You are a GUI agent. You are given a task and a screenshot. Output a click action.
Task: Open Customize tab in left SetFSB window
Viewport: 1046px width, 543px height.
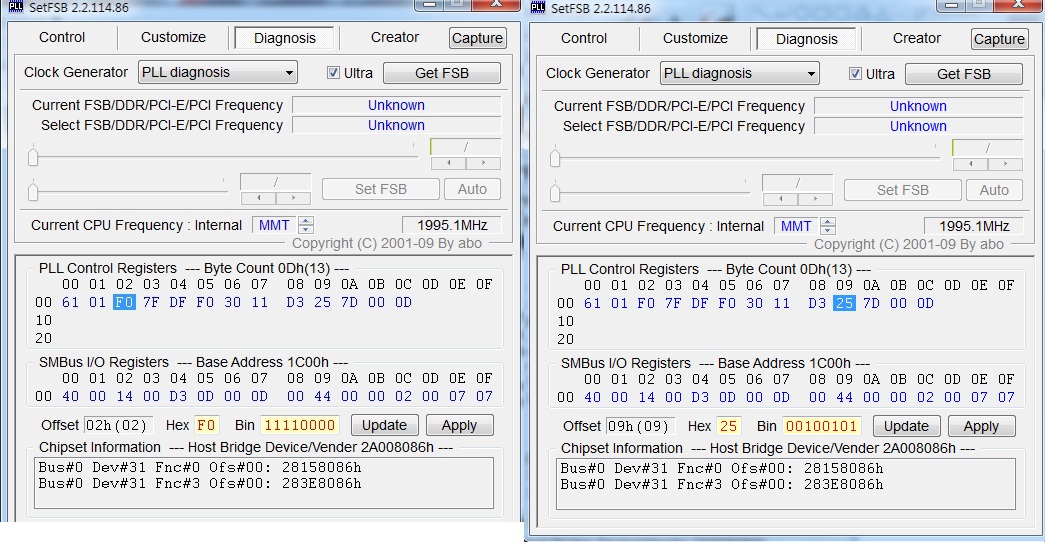tap(173, 37)
